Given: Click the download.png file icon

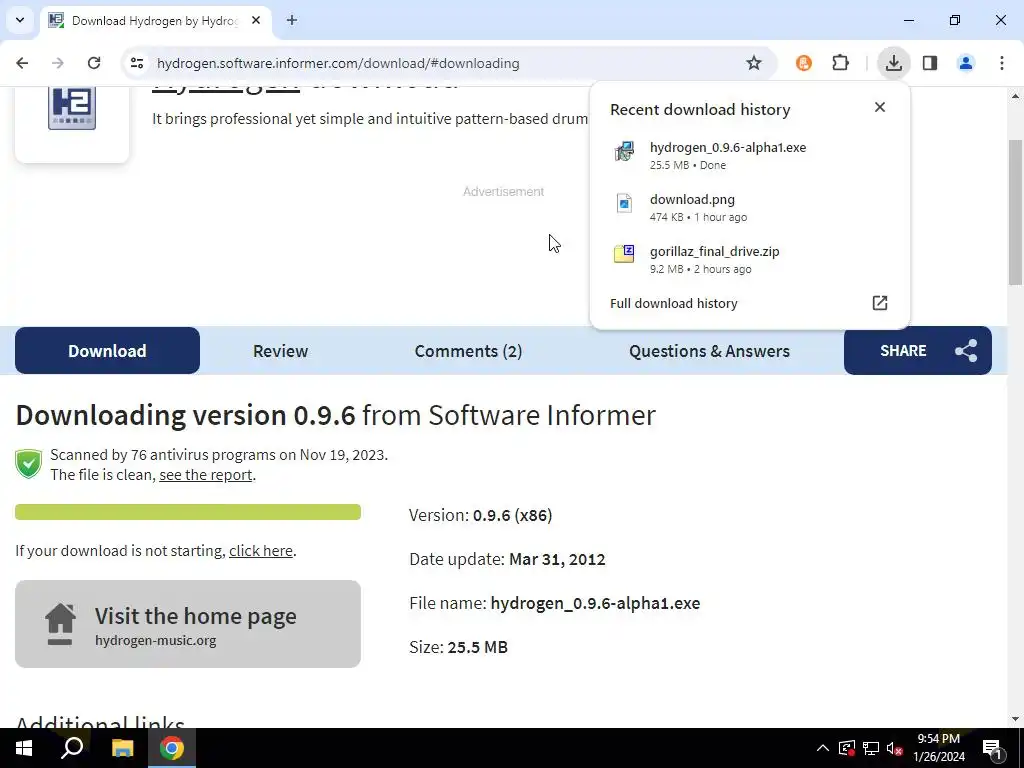Looking at the screenshot, I should click(x=624, y=204).
